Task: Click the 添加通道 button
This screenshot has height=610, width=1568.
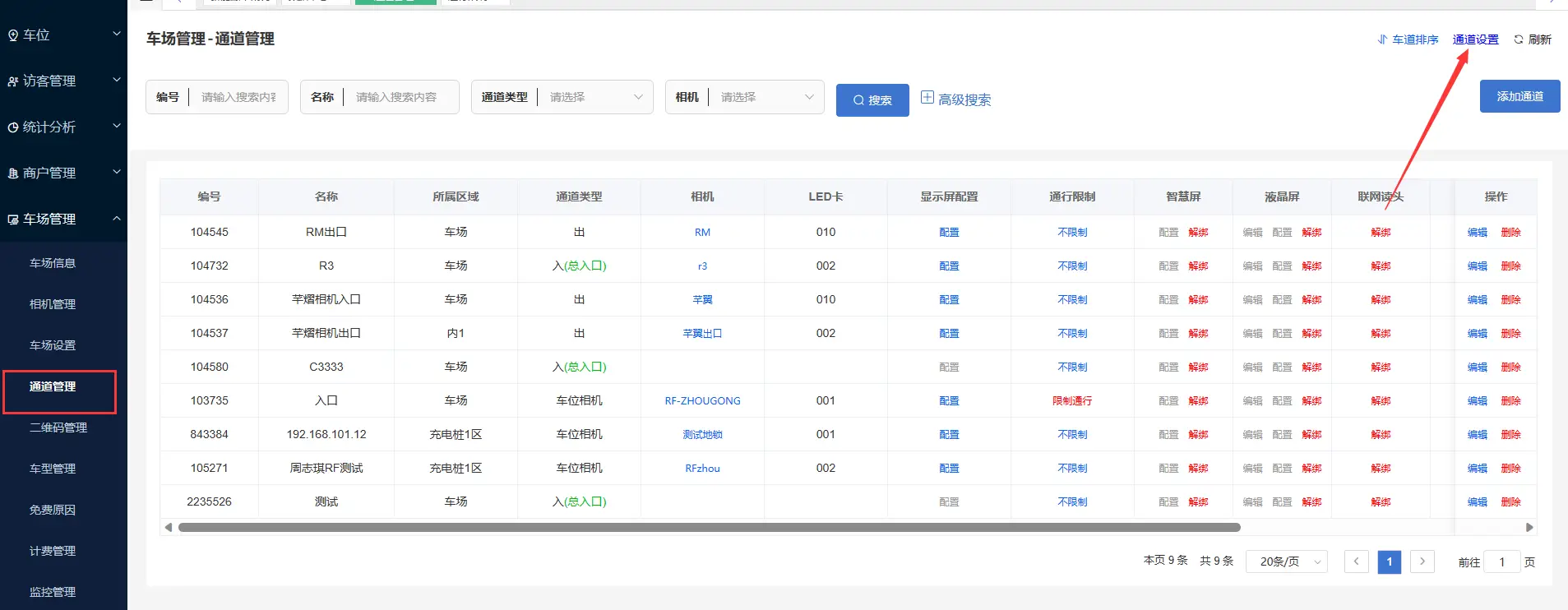Action: pyautogui.click(x=1519, y=96)
